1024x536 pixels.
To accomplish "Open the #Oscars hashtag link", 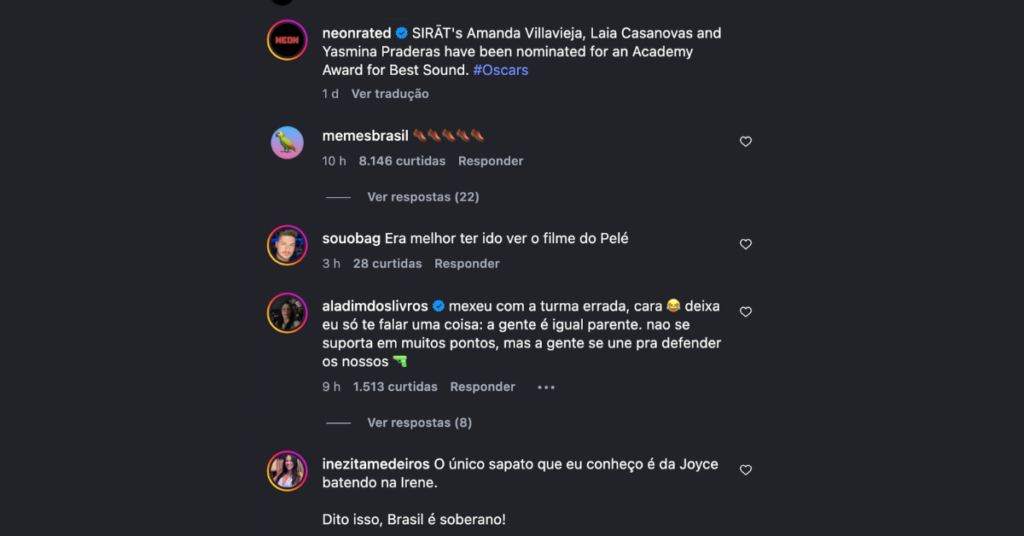I will click(x=500, y=70).
